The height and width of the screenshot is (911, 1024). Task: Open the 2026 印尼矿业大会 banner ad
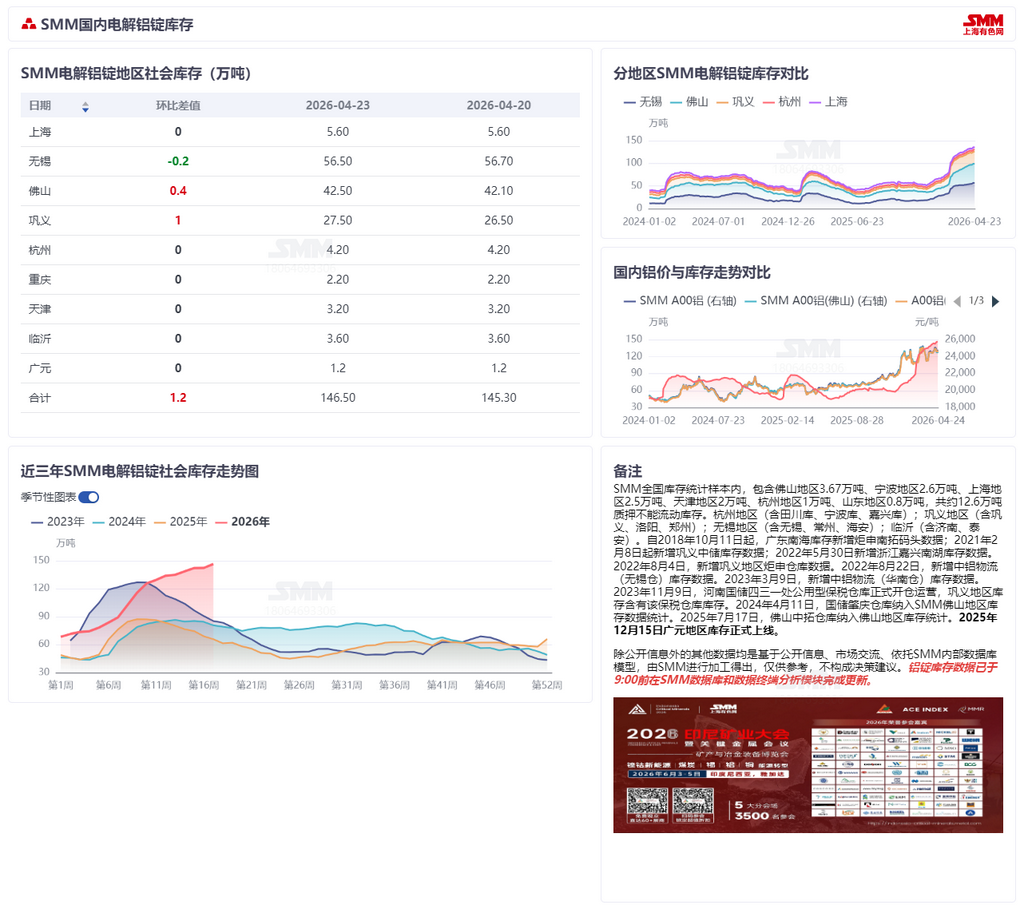click(x=808, y=765)
